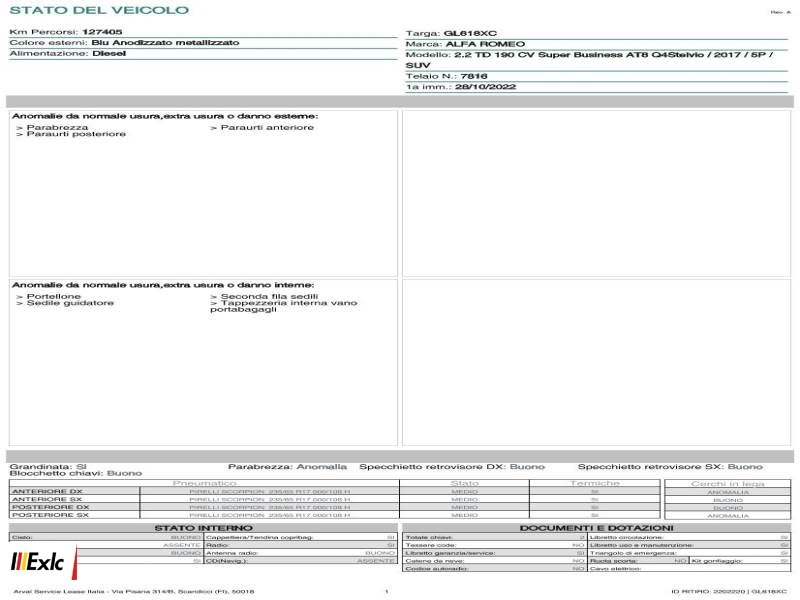The image size is (800, 600).
Task: Click the Targa value GL618XC
Action: coord(470,33)
